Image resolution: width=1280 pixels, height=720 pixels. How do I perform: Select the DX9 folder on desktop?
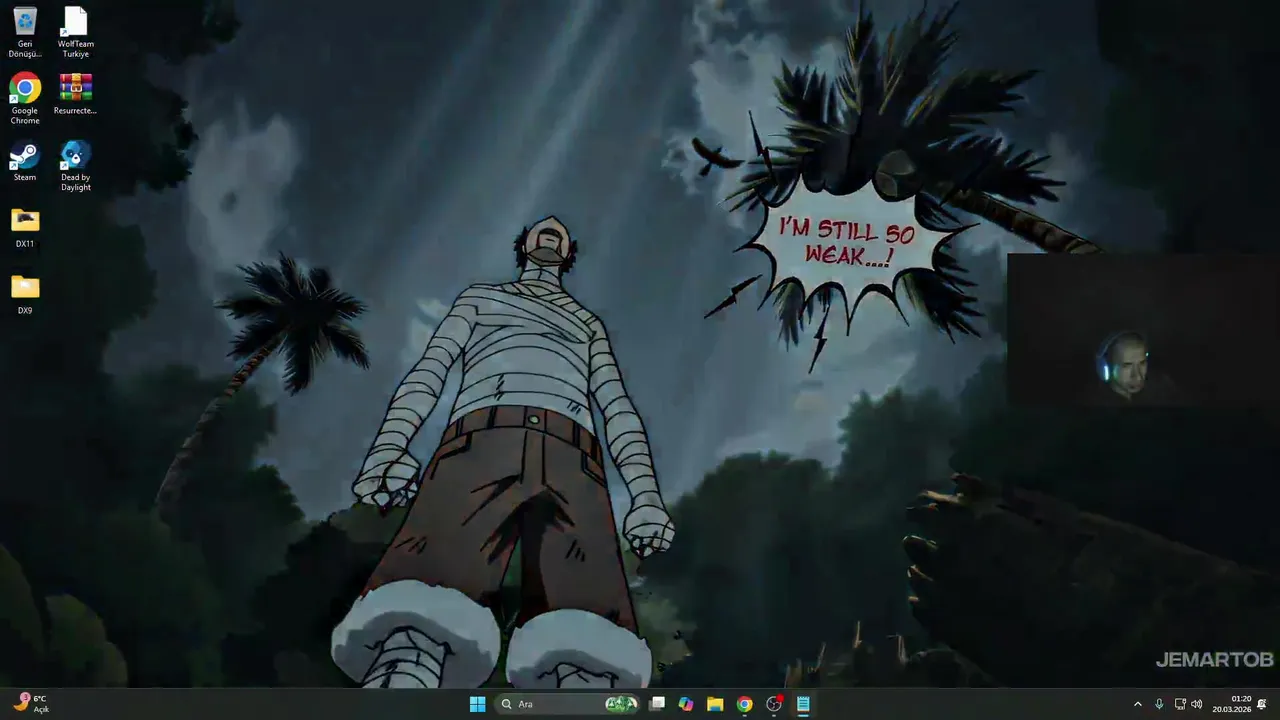[25, 294]
